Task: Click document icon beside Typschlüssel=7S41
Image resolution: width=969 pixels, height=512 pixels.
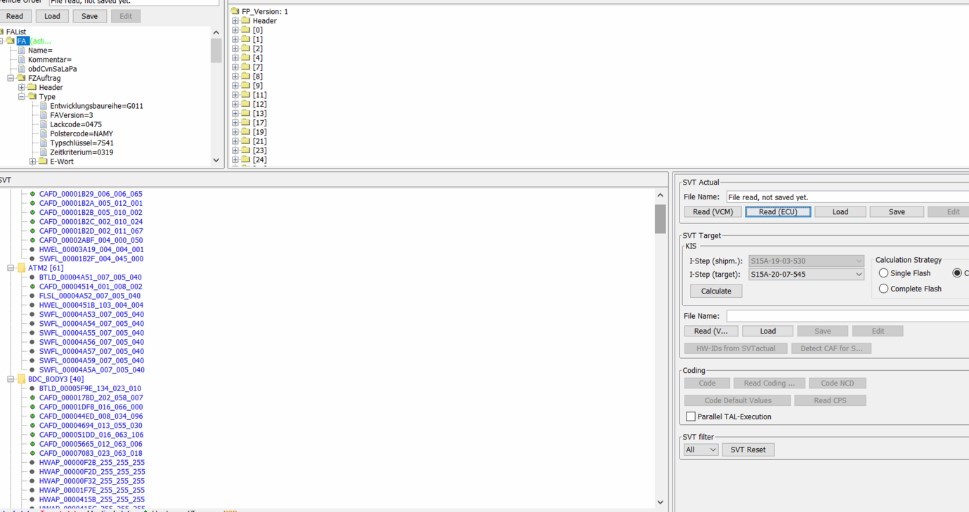Action: click(x=43, y=143)
